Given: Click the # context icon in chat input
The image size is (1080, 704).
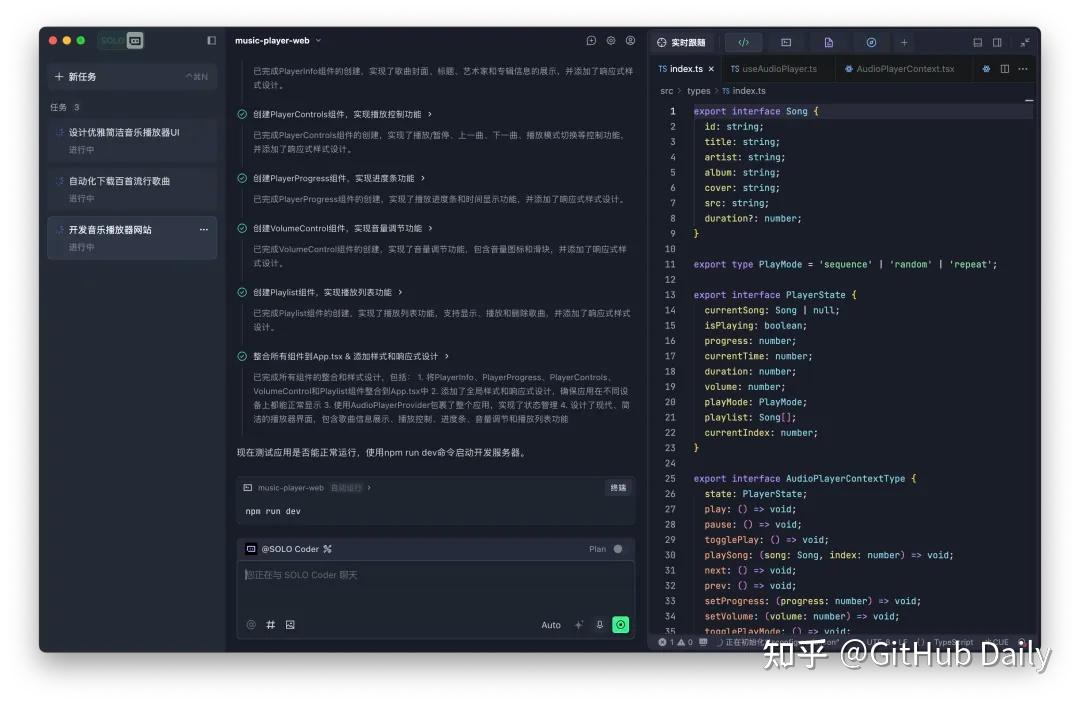Looking at the screenshot, I should [x=271, y=625].
